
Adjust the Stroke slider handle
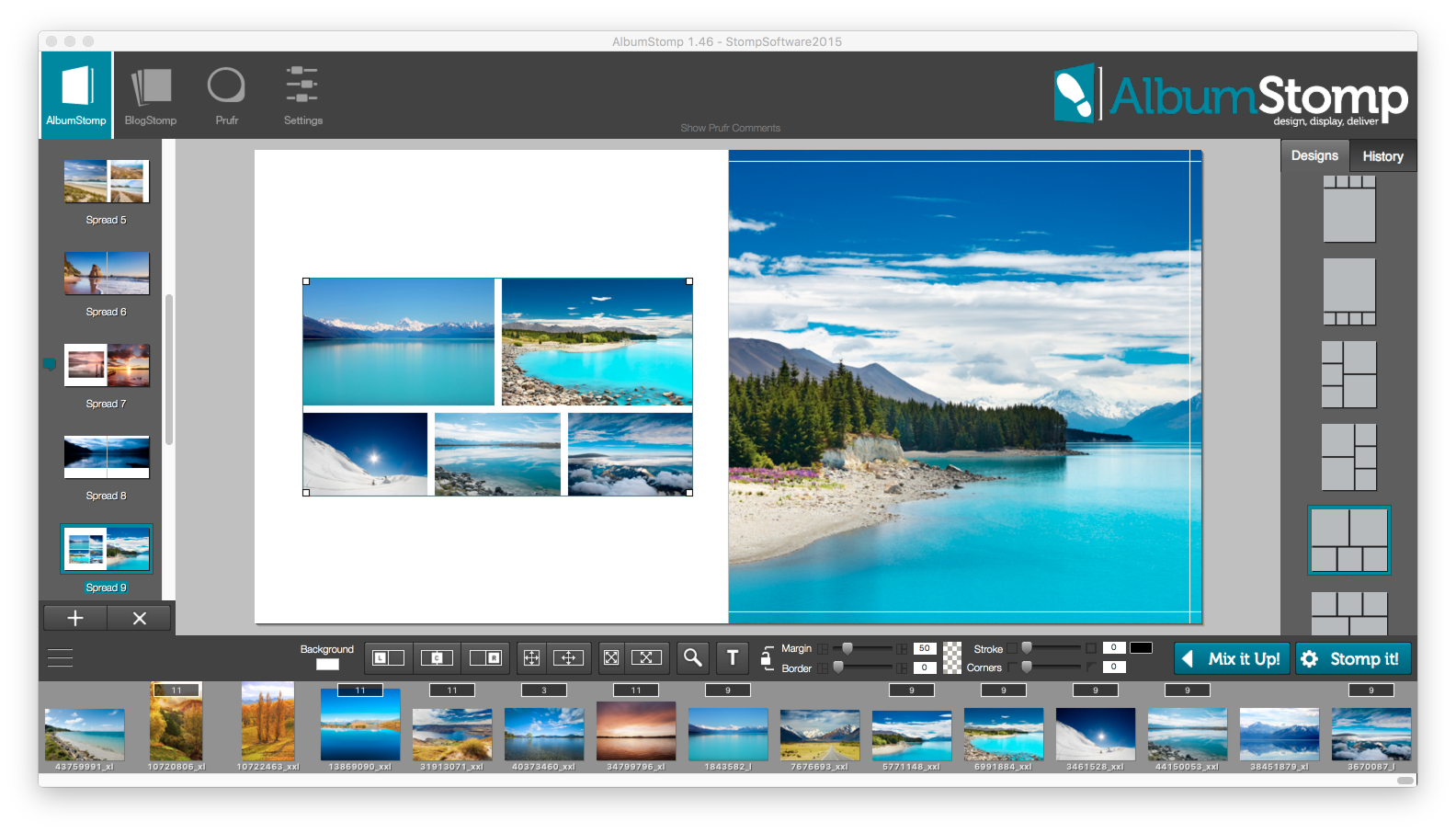click(x=1027, y=648)
